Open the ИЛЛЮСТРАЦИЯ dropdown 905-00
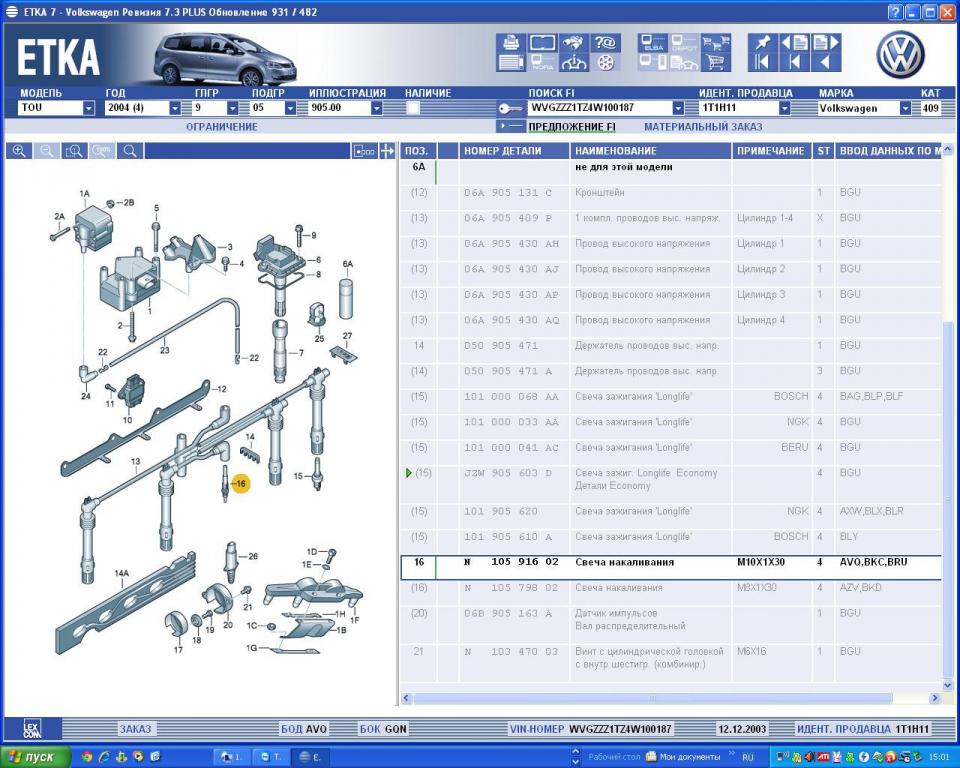 [x=377, y=108]
